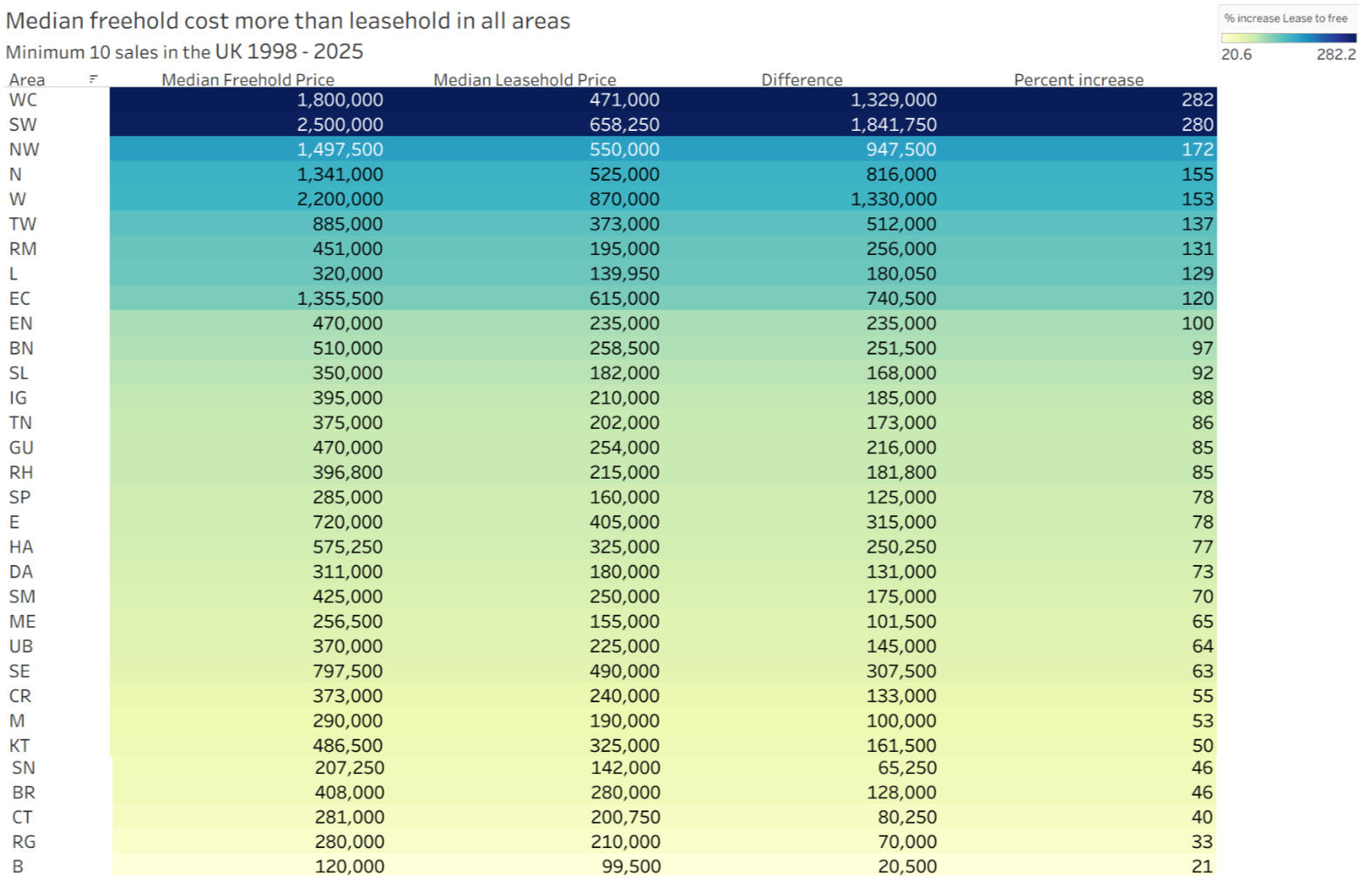Click difference 315,000 in E row
1372x890 pixels.
(901, 522)
